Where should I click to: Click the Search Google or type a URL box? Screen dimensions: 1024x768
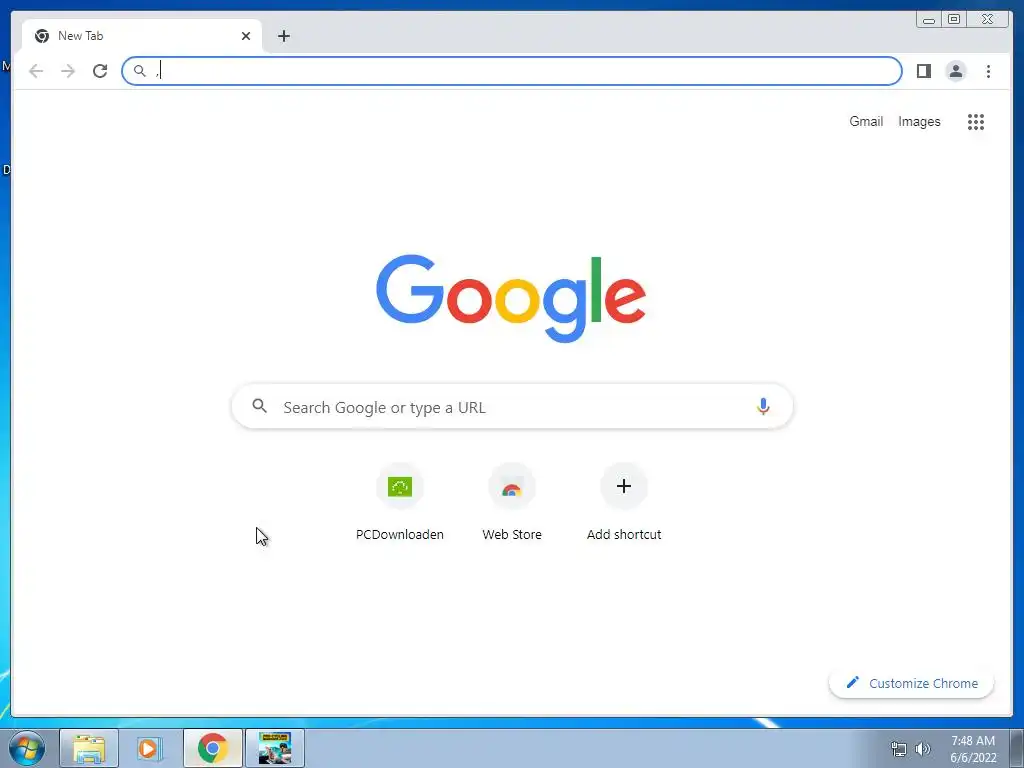coord(512,407)
